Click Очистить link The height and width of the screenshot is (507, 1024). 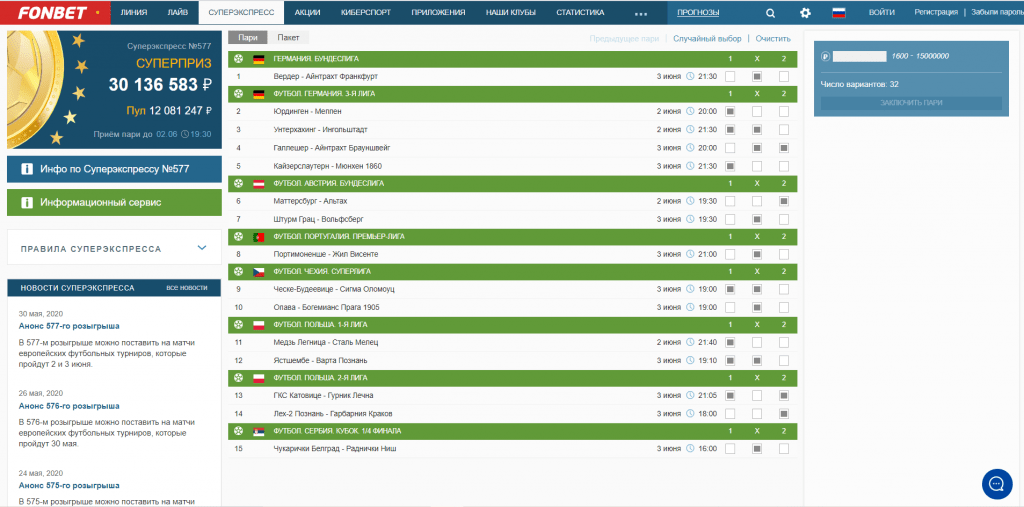[x=773, y=39]
